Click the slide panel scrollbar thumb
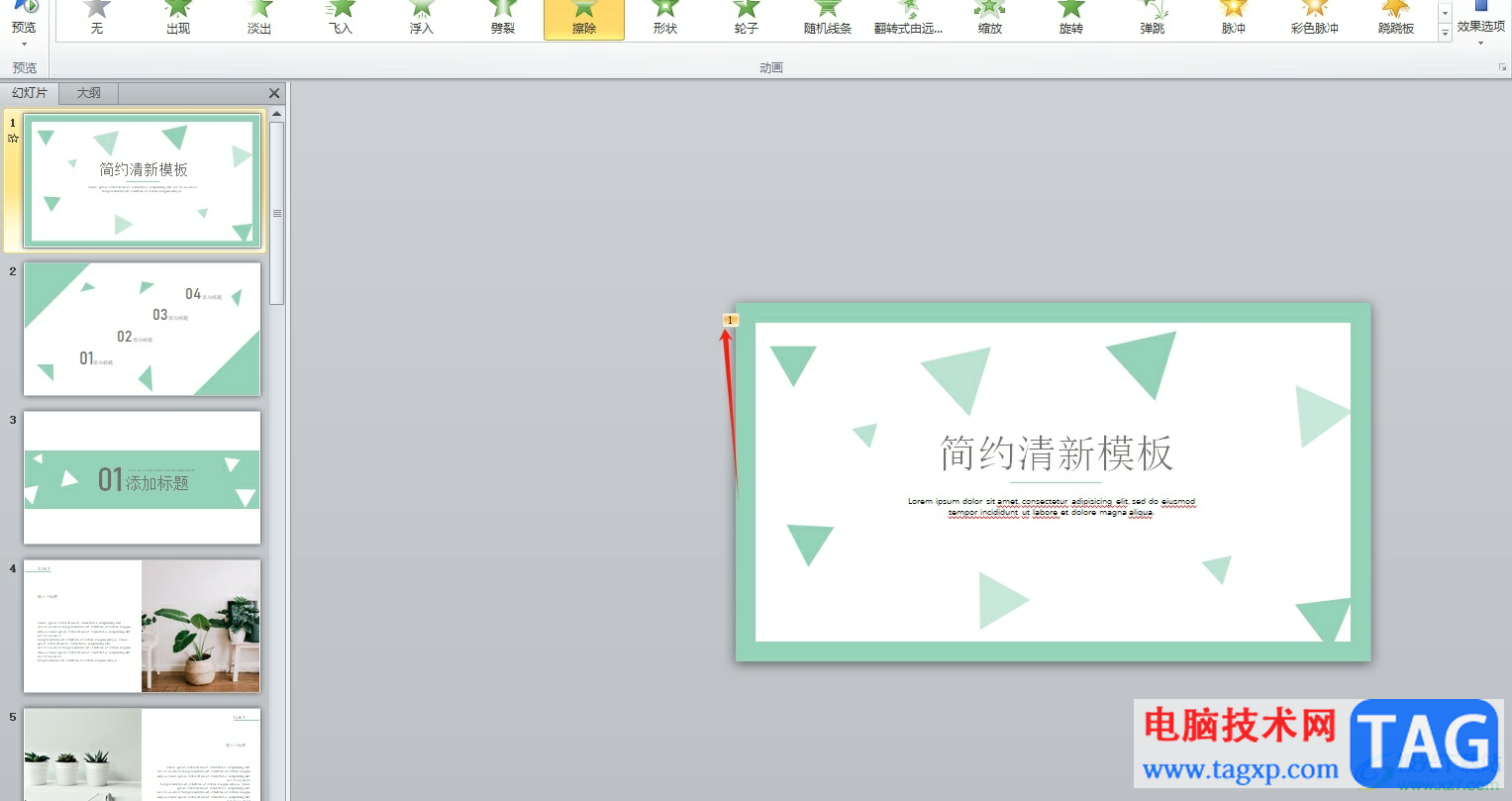The height and width of the screenshot is (801, 1512). (x=277, y=213)
